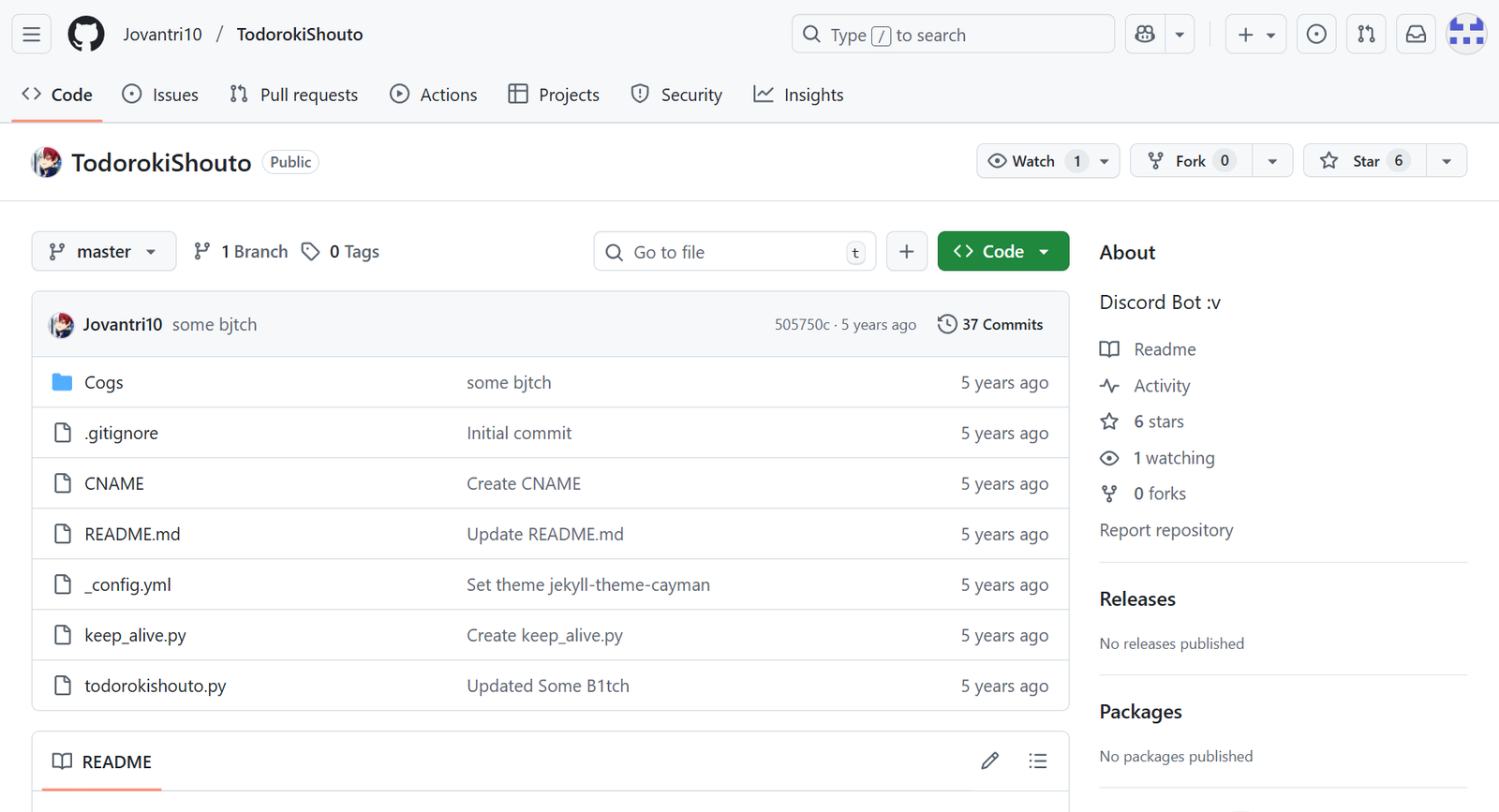Switch to the Insights tab
The width and height of the screenshot is (1499, 812).
[x=798, y=95]
